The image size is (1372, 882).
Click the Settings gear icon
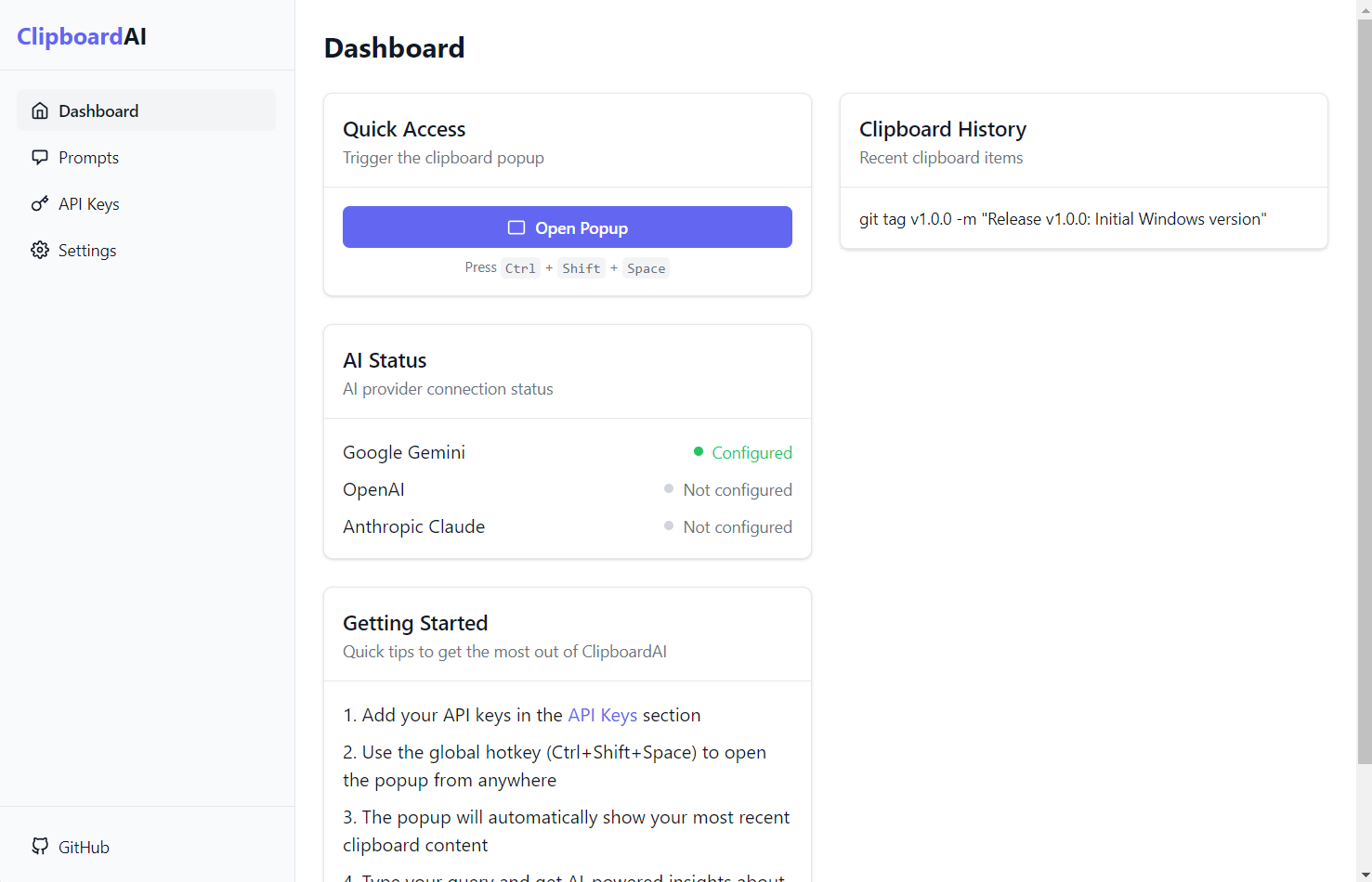[40, 250]
